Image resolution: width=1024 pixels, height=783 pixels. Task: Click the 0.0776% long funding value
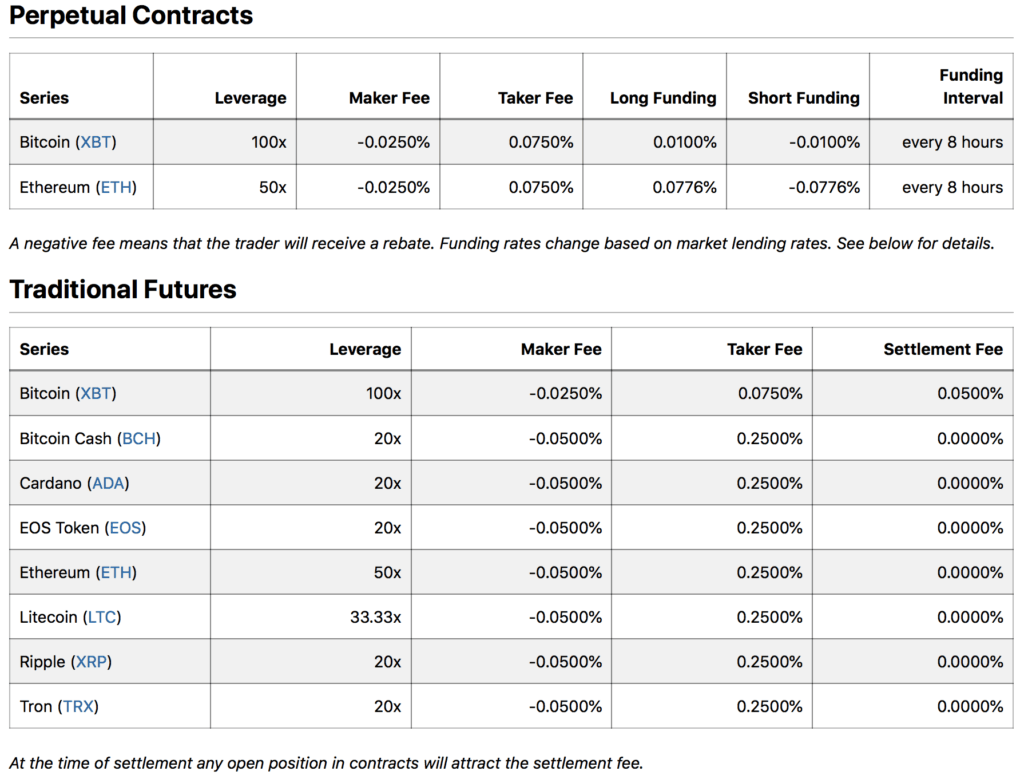coord(684,187)
